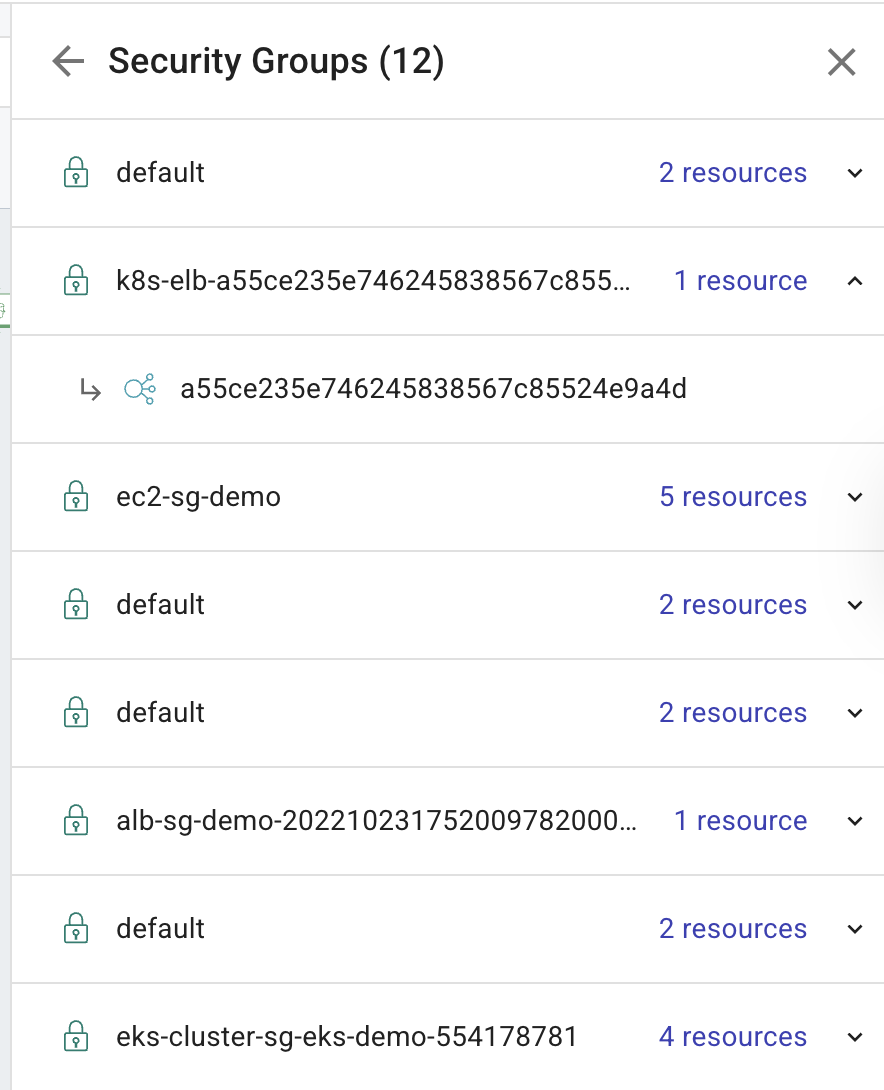Click the lock icon next to eks-cluster-sg-eks-demo-554178781

pos(77,1037)
